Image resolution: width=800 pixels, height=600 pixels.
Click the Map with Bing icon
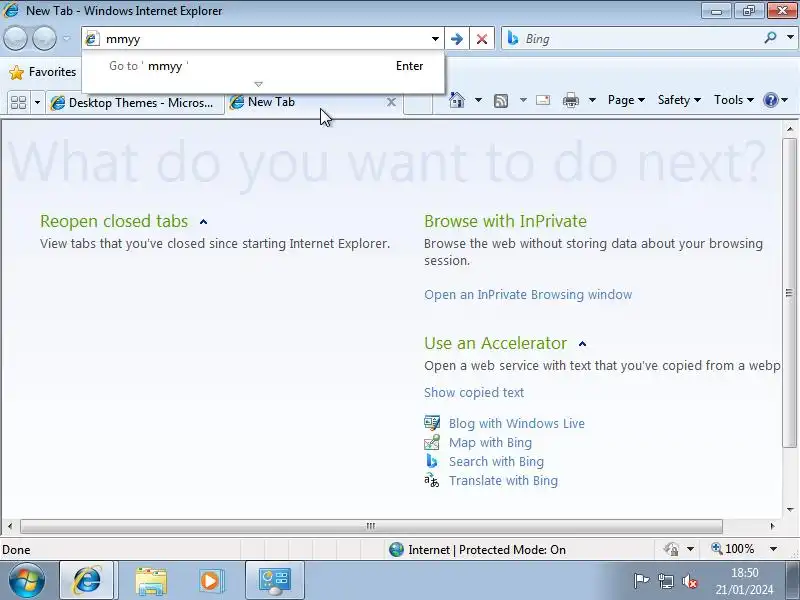pyautogui.click(x=432, y=442)
